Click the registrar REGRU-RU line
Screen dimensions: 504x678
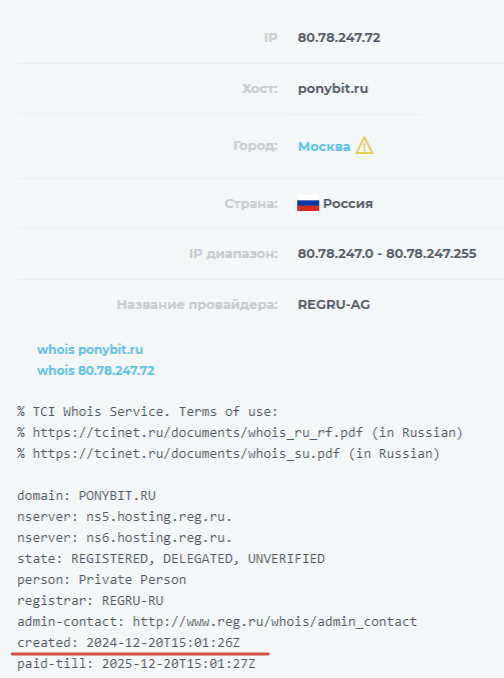pyautogui.click(x=90, y=601)
